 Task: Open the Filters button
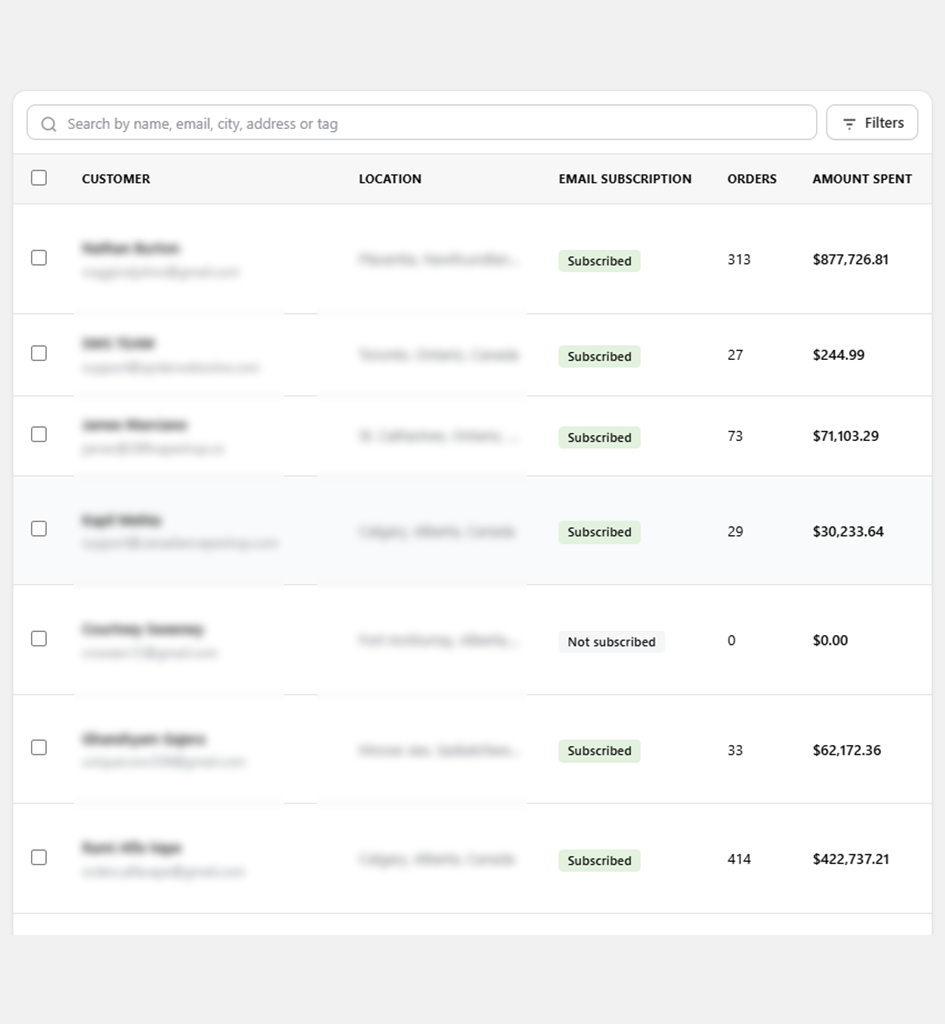872,123
